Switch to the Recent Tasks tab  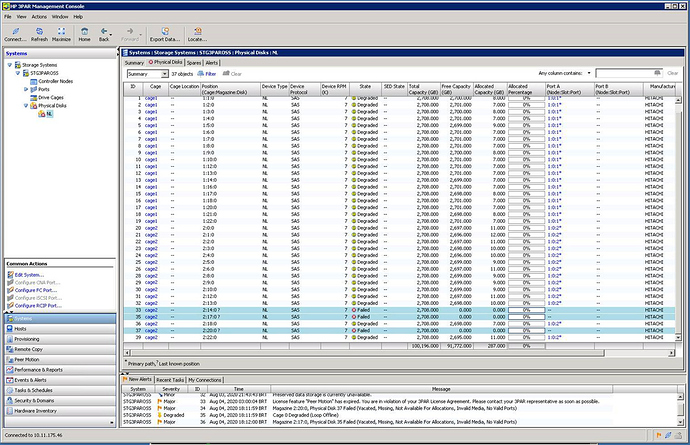[x=170, y=380]
